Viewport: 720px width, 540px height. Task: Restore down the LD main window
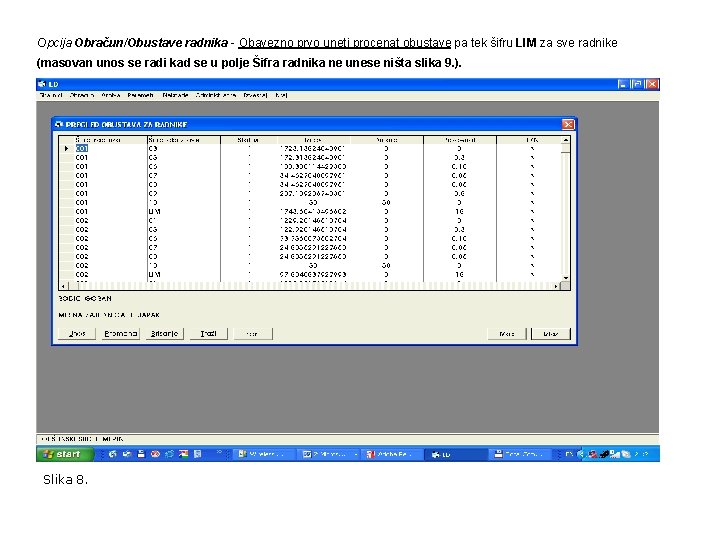click(637, 84)
